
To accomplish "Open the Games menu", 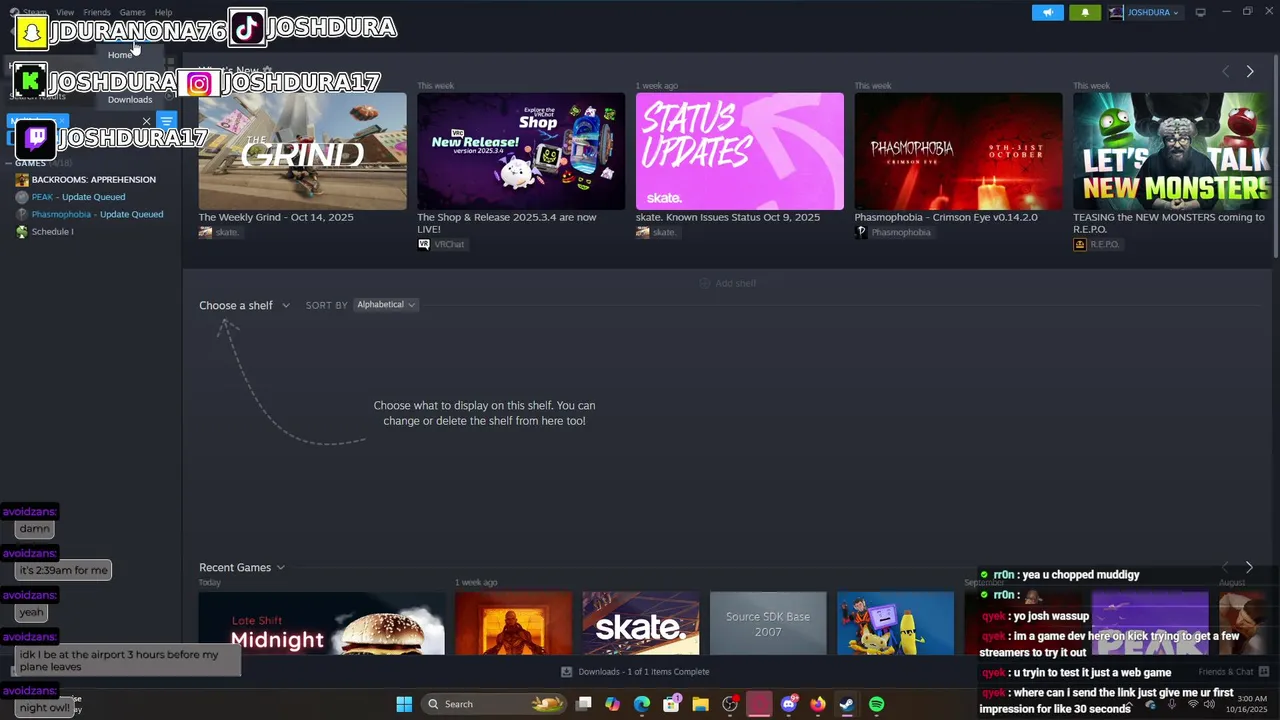I will [x=133, y=12].
